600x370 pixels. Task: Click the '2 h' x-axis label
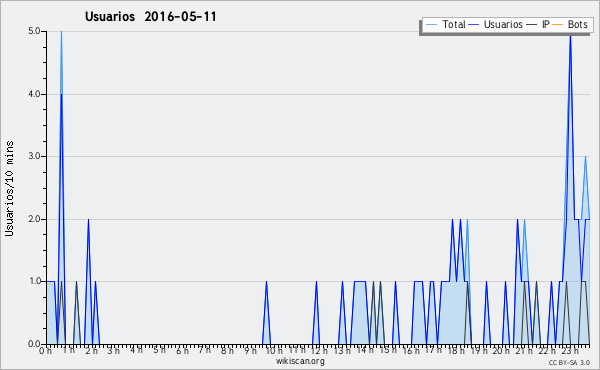(x=91, y=351)
